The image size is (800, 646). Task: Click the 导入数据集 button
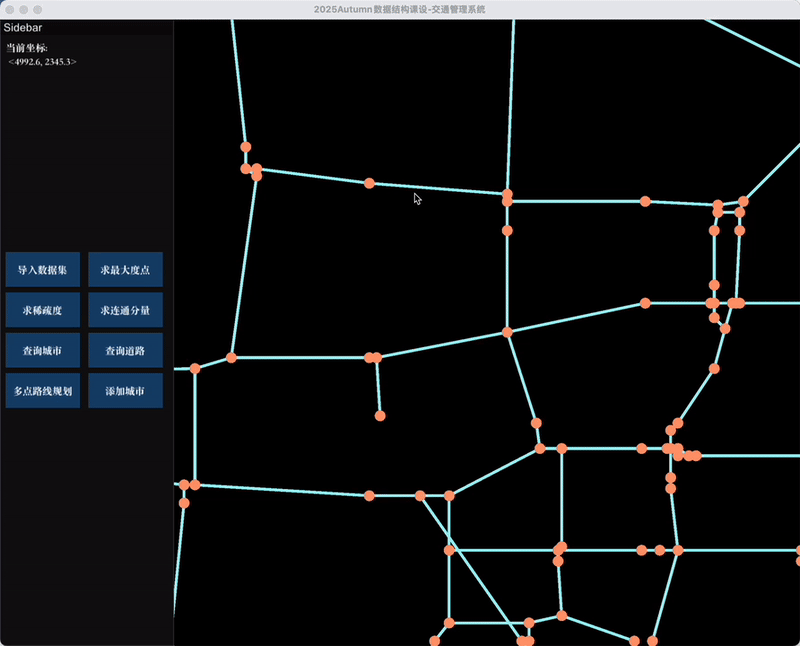click(42, 269)
